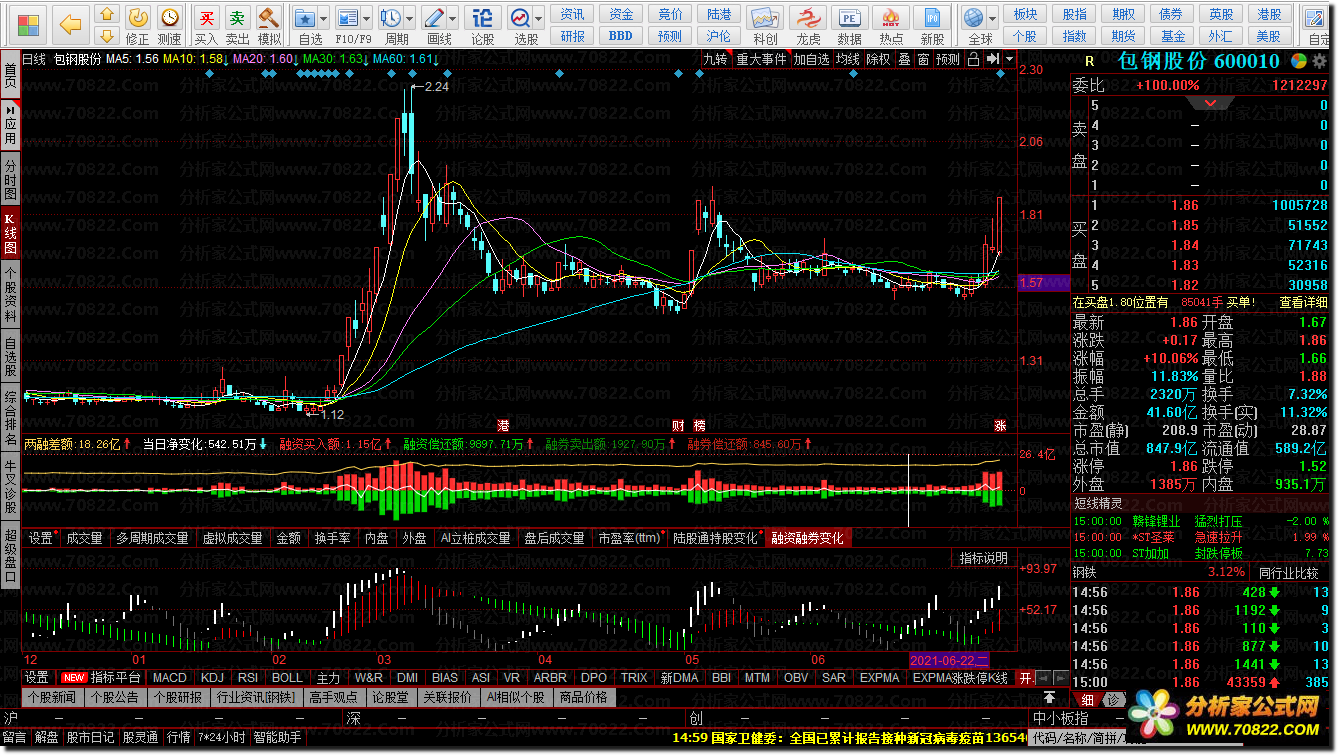Click the page-down yellow arrow icon
Viewport: 1339px width, 755px height.
(107, 37)
